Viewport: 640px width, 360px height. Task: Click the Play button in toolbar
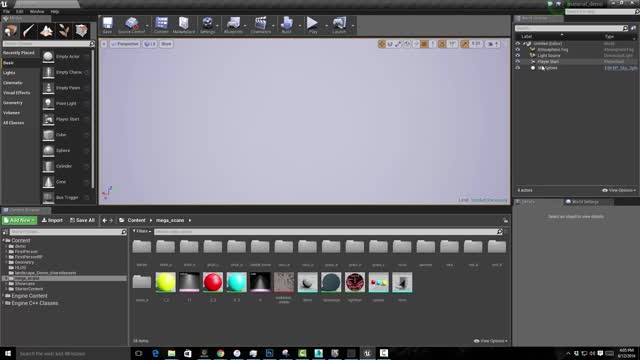[x=312, y=25]
